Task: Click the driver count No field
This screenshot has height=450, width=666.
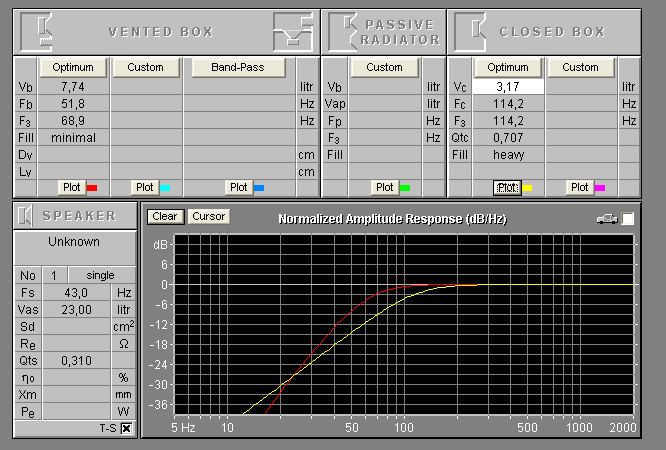Action: coord(54,276)
